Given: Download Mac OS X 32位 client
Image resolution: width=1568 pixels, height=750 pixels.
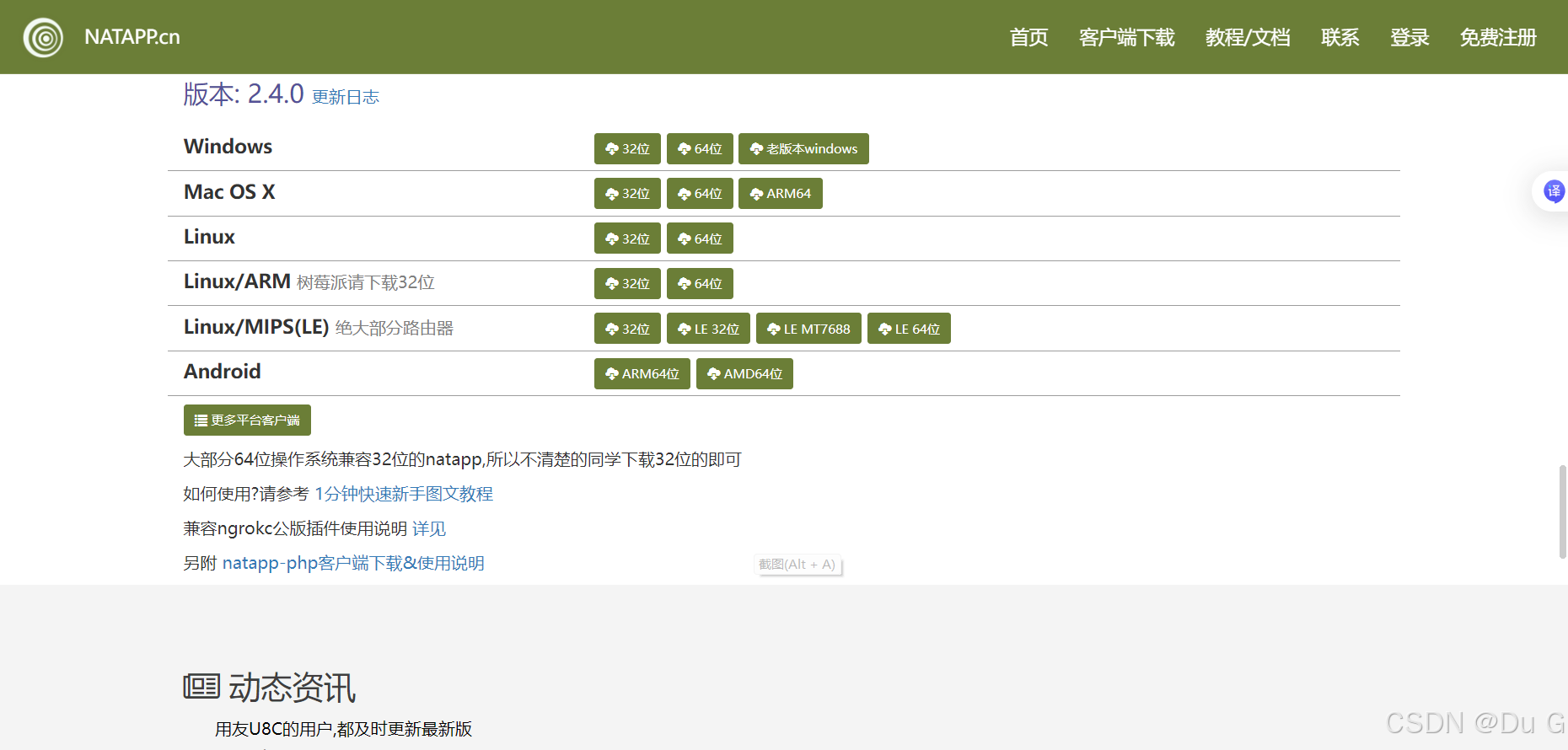Looking at the screenshot, I should click(x=627, y=193).
